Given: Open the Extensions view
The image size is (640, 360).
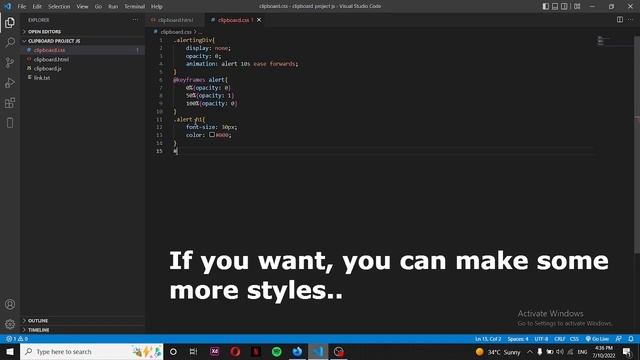Looking at the screenshot, I should click(10, 102).
